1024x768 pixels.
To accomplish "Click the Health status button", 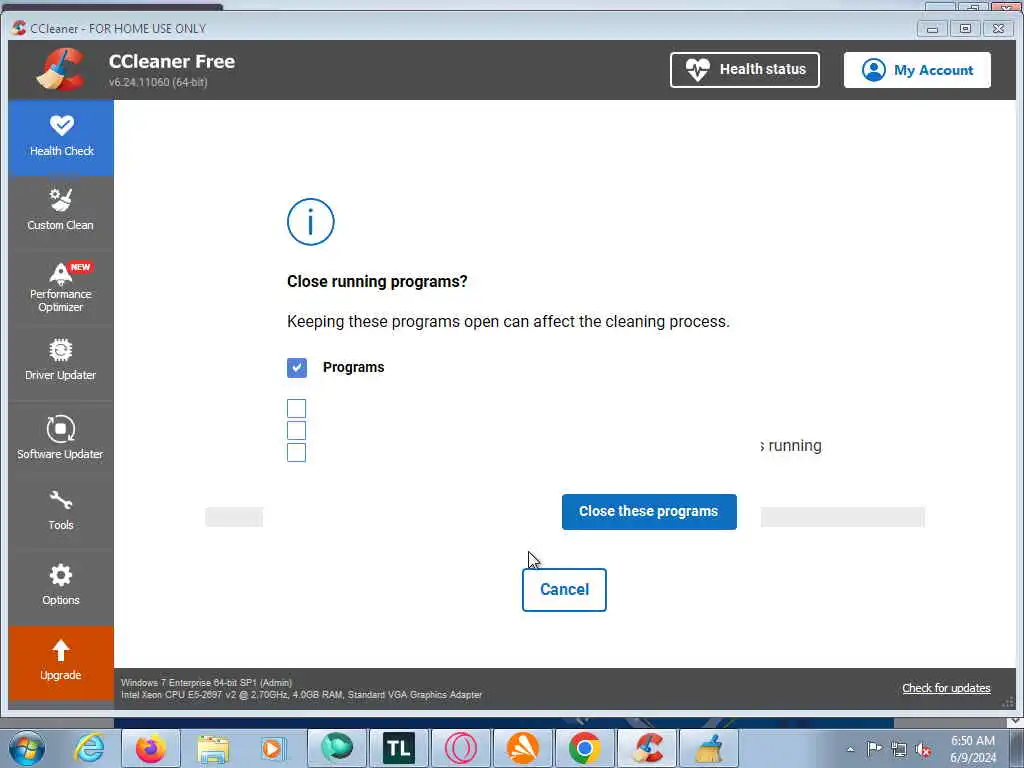I will 744,70.
